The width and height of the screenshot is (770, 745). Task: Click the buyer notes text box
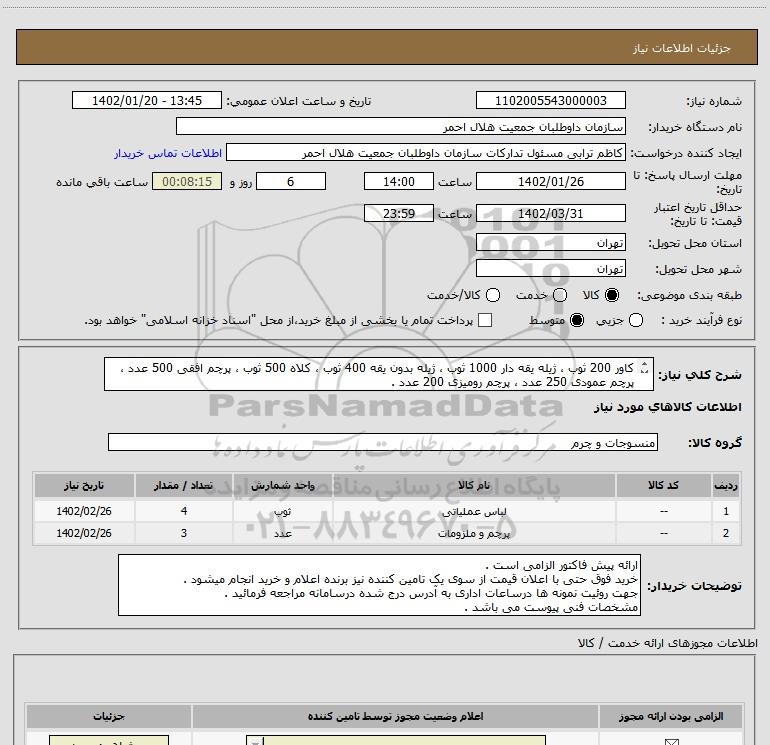coord(379,585)
